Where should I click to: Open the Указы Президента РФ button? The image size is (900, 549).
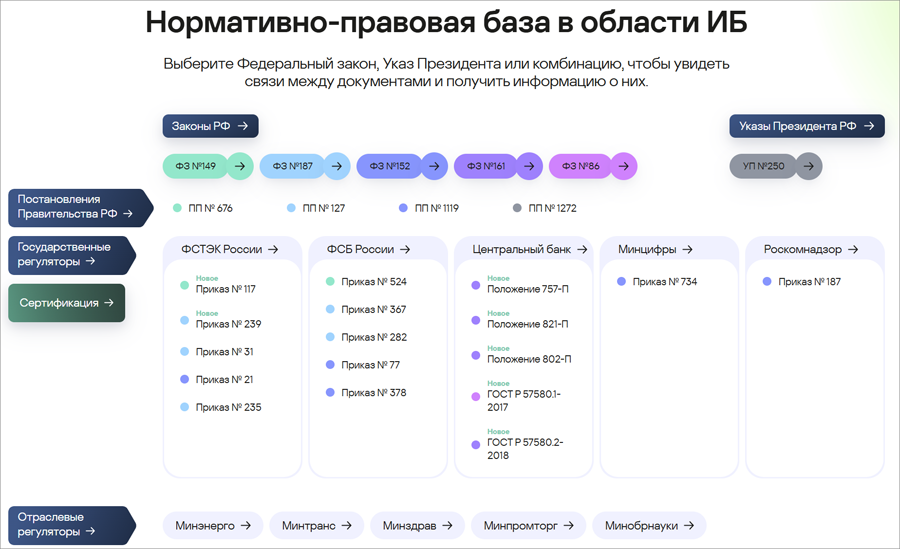806,126
